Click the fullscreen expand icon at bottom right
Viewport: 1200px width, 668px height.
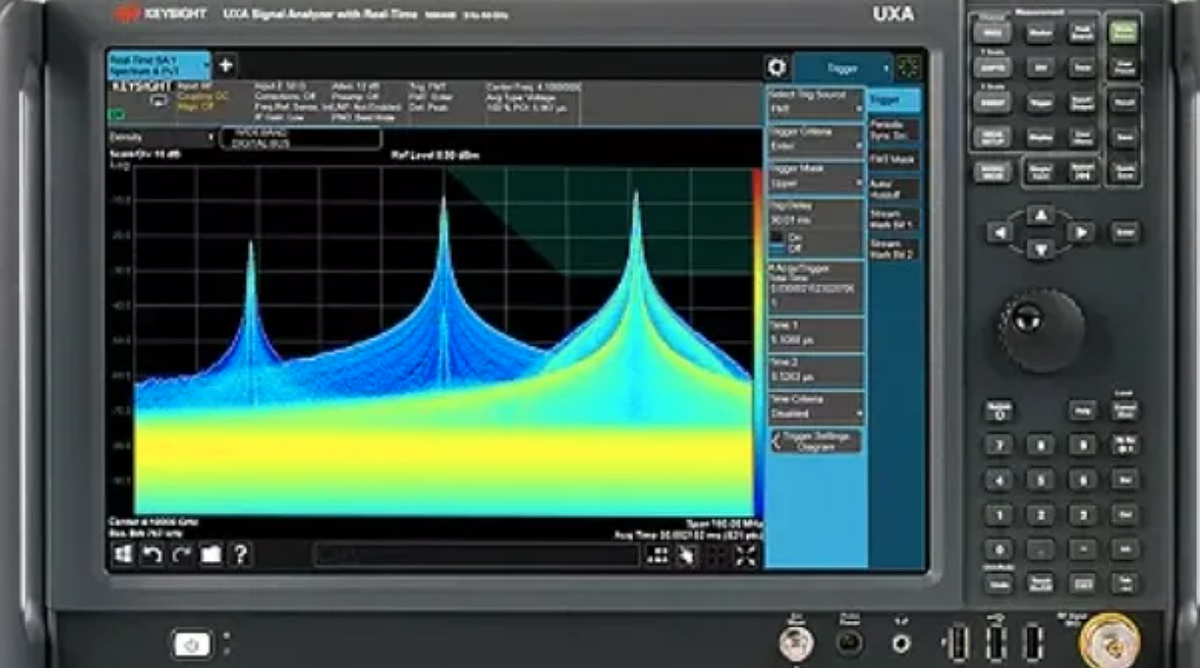coord(746,555)
